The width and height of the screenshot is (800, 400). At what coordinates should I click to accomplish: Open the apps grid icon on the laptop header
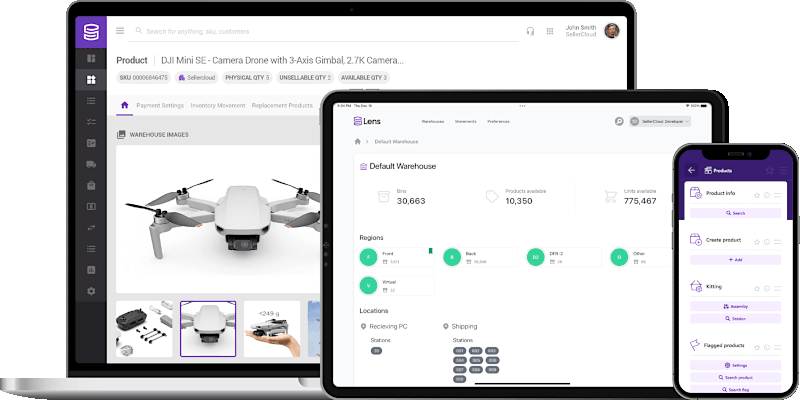[x=550, y=32]
